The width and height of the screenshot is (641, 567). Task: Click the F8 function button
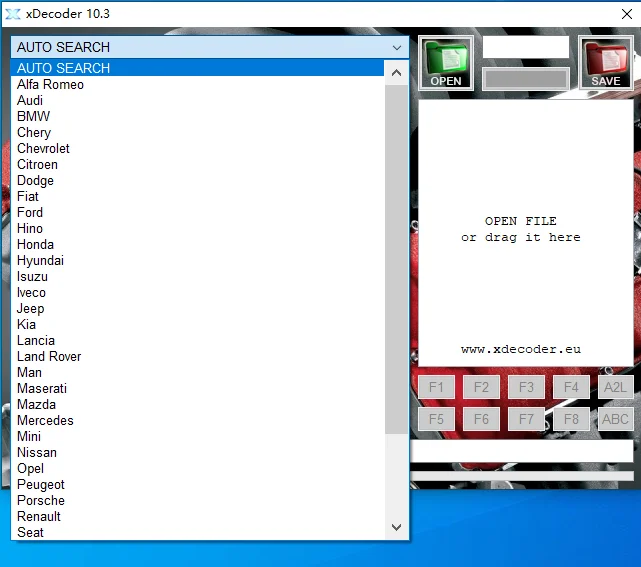pyautogui.click(x=571, y=419)
